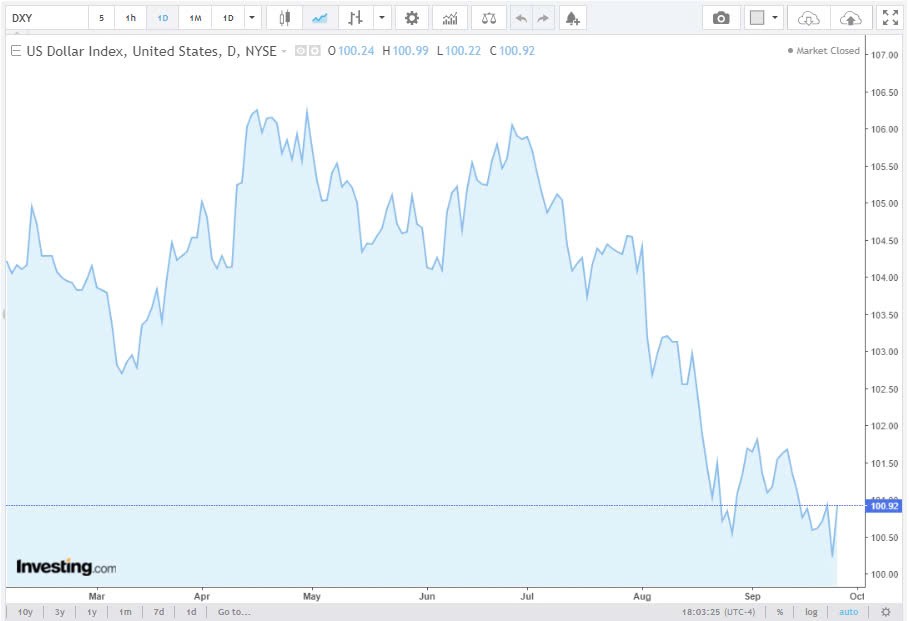This screenshot has height=621, width=909.
Task: Select the 1M interval tab
Action: 195,18
